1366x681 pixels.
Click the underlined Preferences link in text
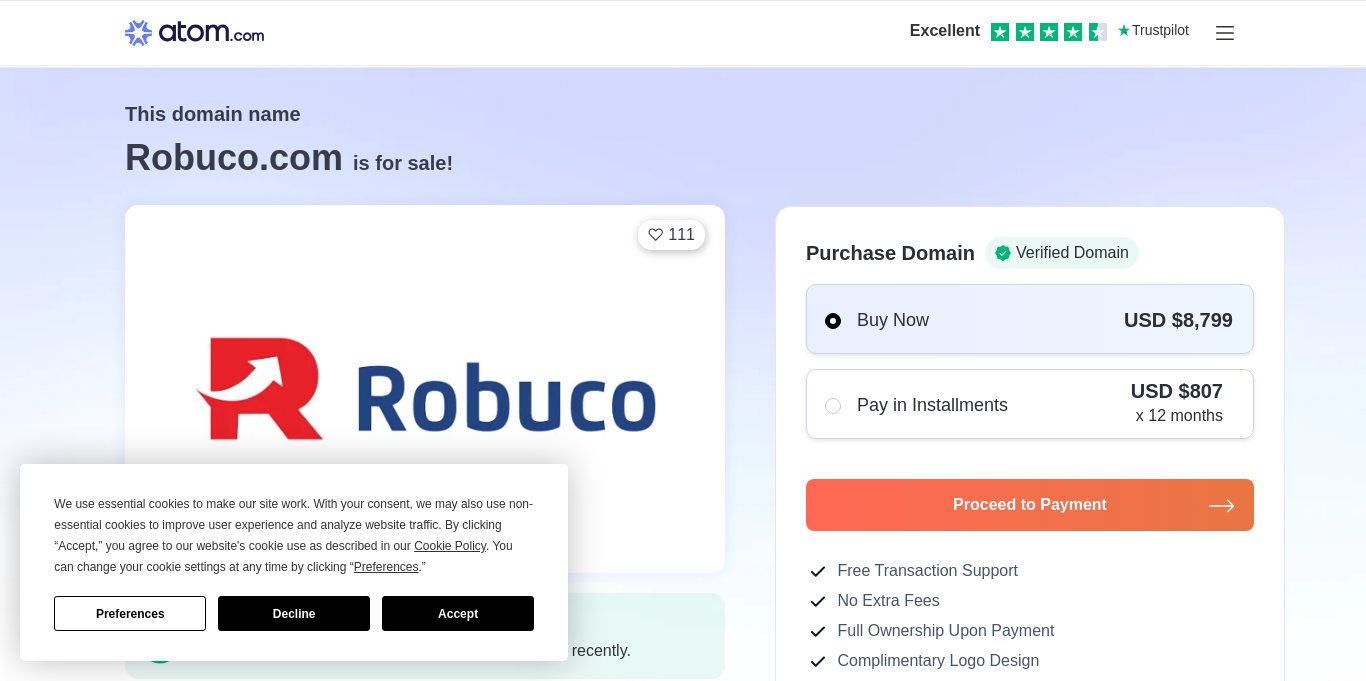tap(386, 567)
